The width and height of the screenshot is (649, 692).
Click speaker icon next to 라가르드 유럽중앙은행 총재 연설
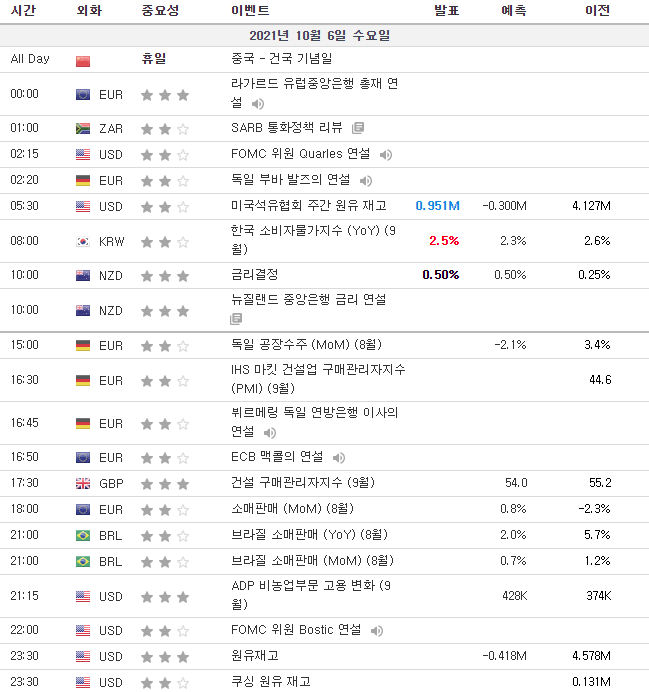click(x=258, y=104)
